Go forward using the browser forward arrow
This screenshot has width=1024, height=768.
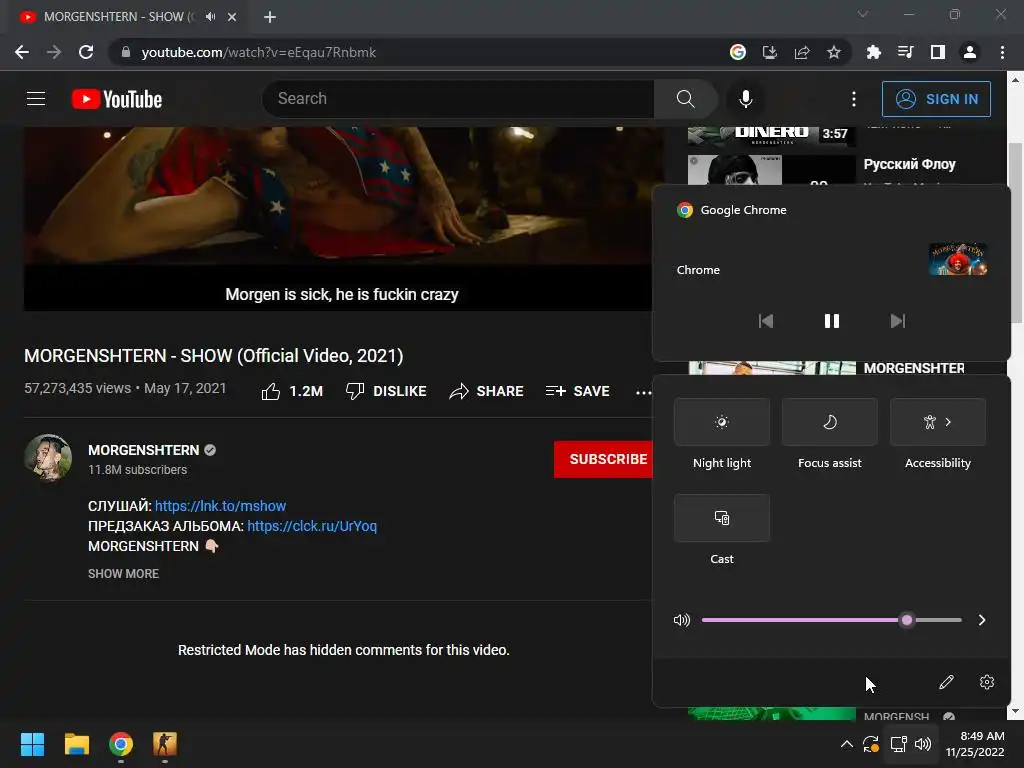(x=54, y=52)
